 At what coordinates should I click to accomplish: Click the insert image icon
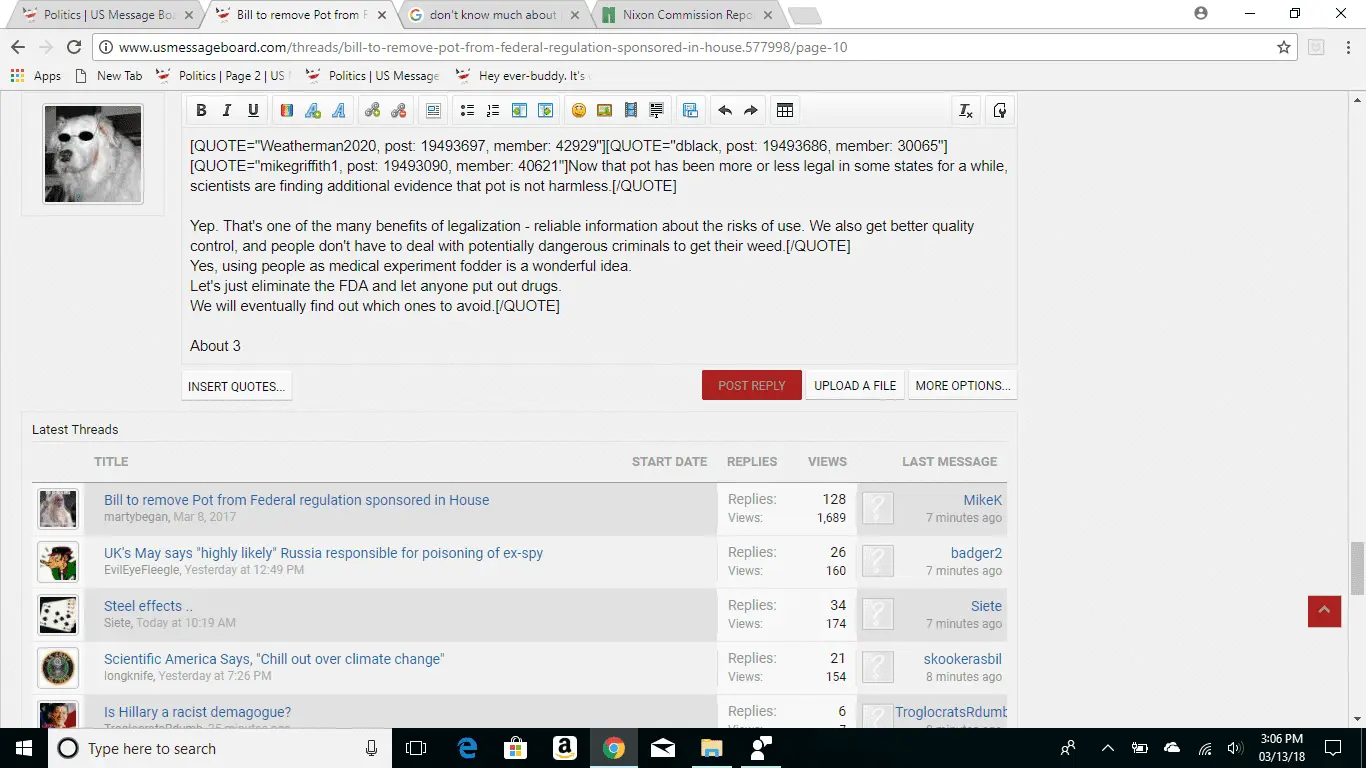(x=604, y=111)
